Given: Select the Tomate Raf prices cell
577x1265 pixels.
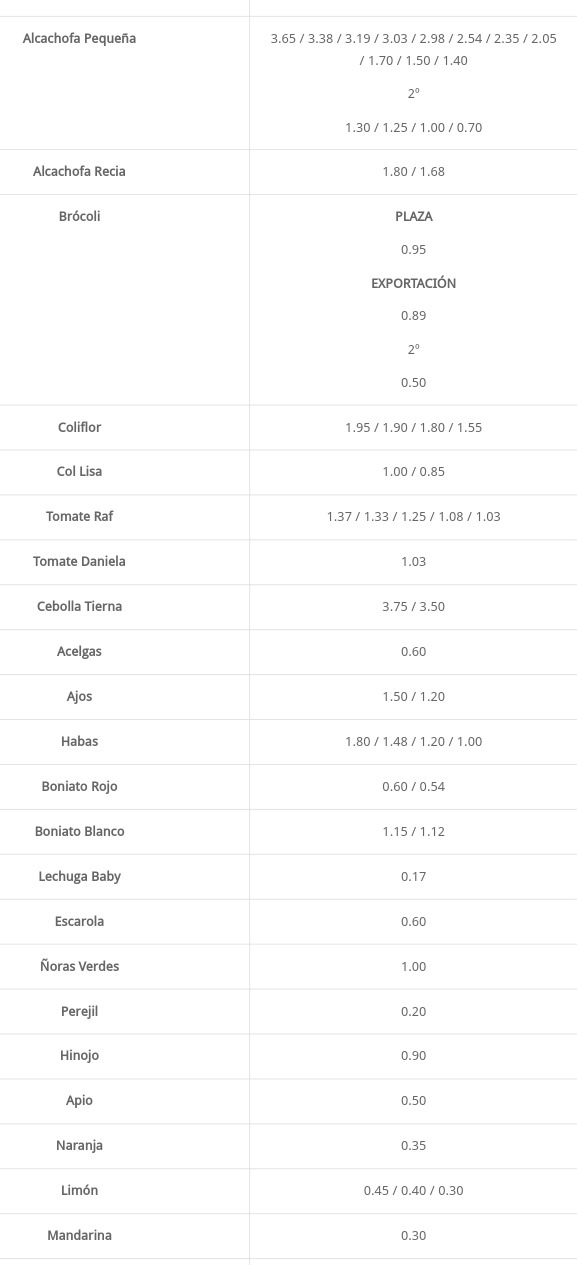Looking at the screenshot, I should [414, 517].
